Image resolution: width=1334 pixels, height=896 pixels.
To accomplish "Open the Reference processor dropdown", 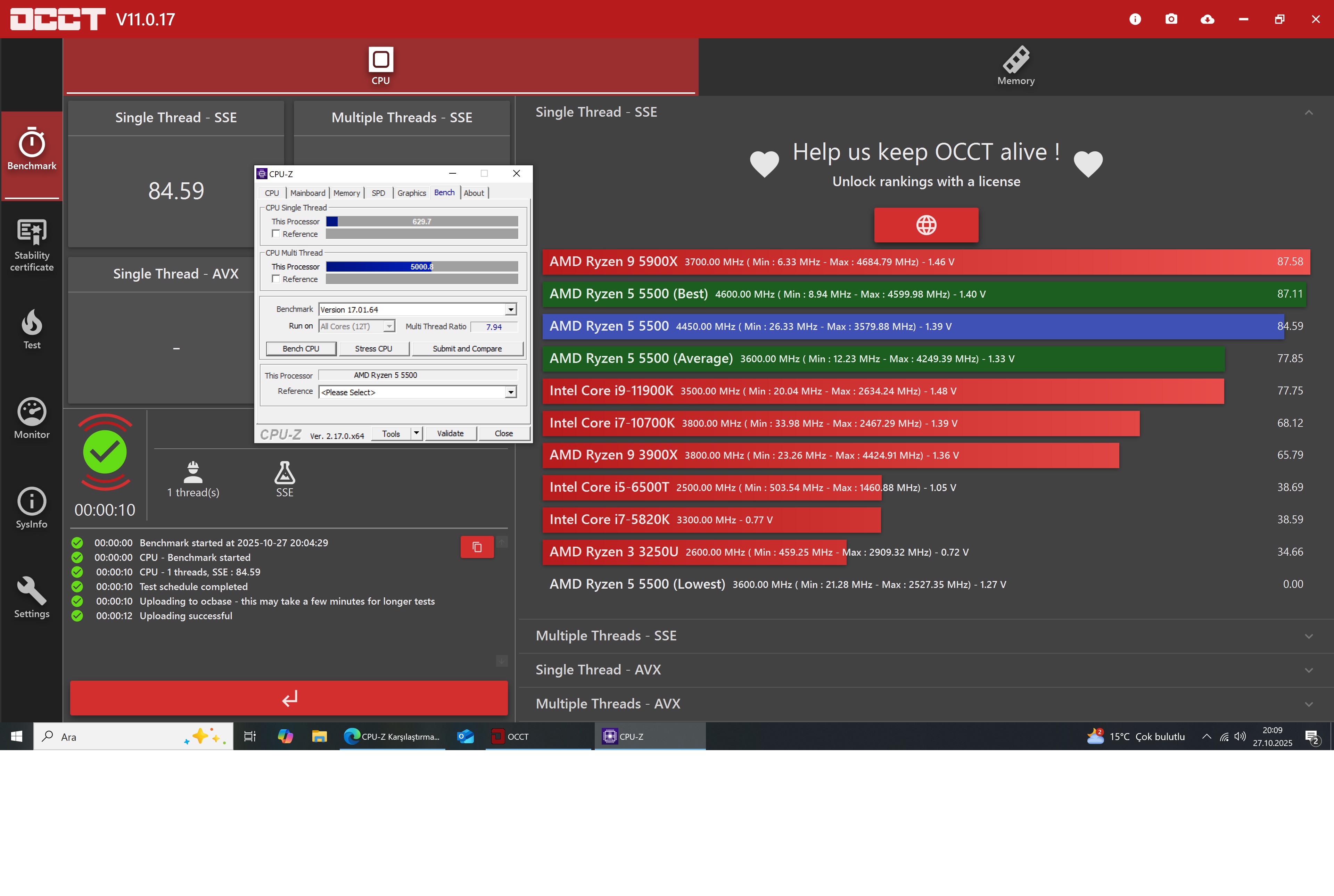I will (510, 392).
